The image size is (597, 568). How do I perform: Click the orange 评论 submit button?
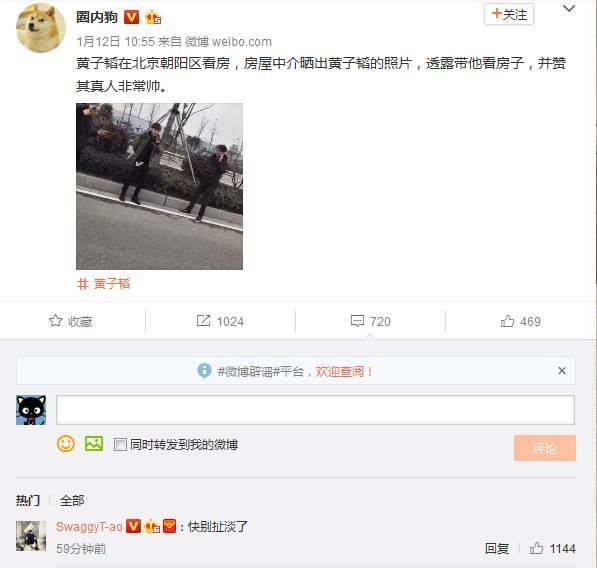tap(545, 448)
